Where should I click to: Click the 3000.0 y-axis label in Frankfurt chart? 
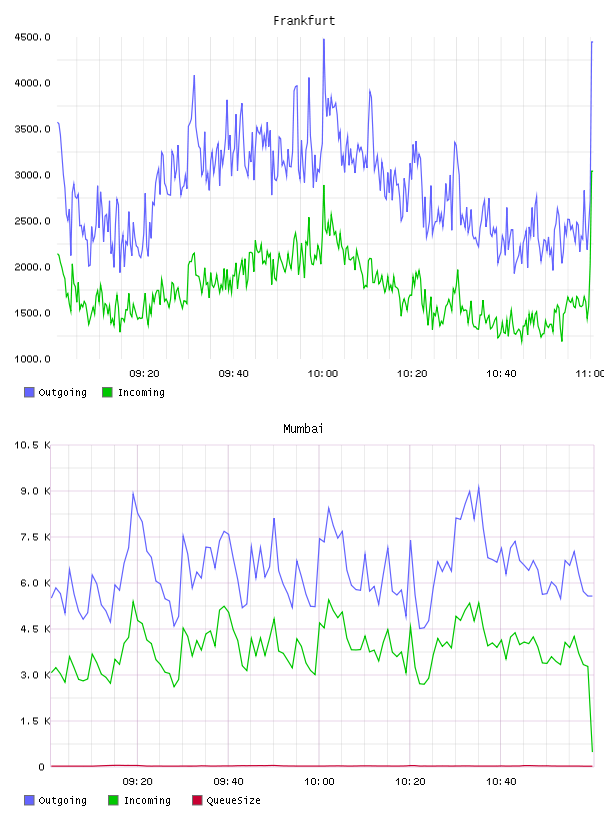click(x=32, y=175)
